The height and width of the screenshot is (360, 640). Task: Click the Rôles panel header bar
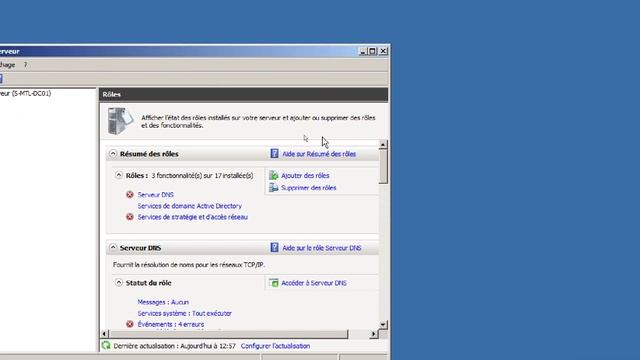point(244,94)
